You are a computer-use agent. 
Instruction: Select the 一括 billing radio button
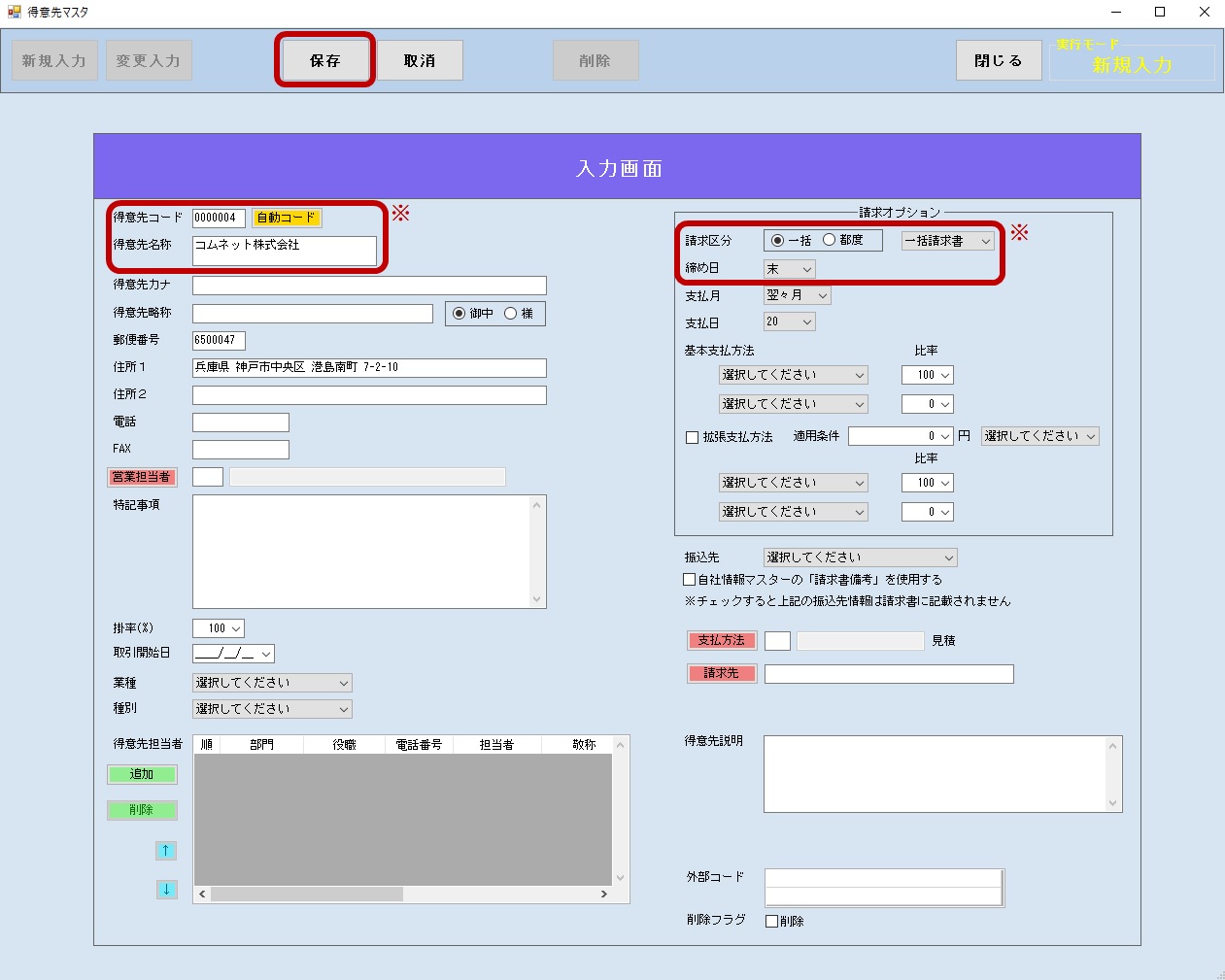[777, 240]
